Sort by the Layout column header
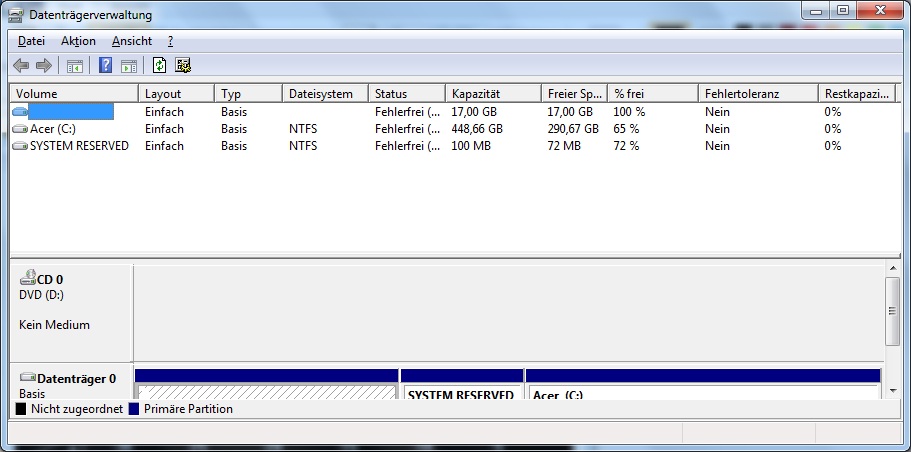Viewport: 911px width, 452px height. click(177, 94)
